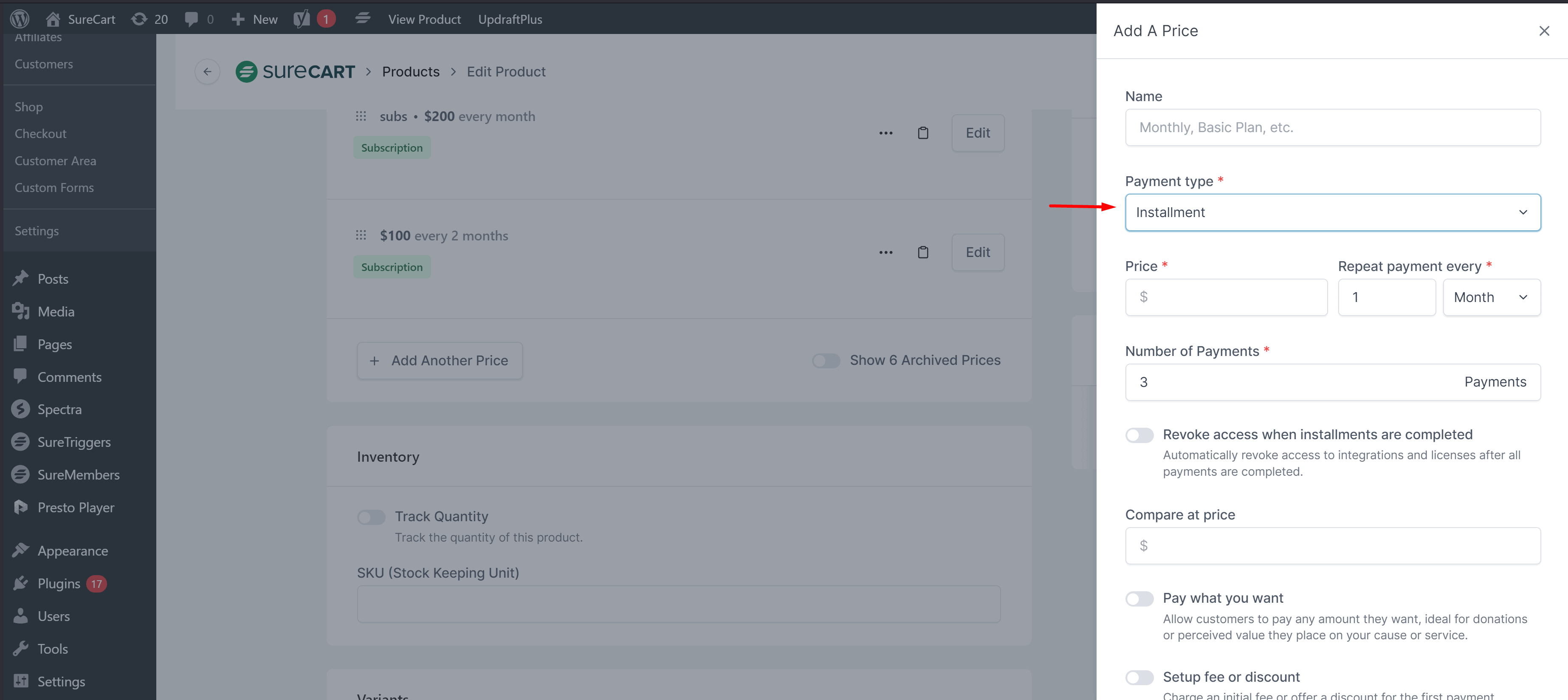Open the Month interval dropdown
The image size is (1568, 700).
[1491, 298]
